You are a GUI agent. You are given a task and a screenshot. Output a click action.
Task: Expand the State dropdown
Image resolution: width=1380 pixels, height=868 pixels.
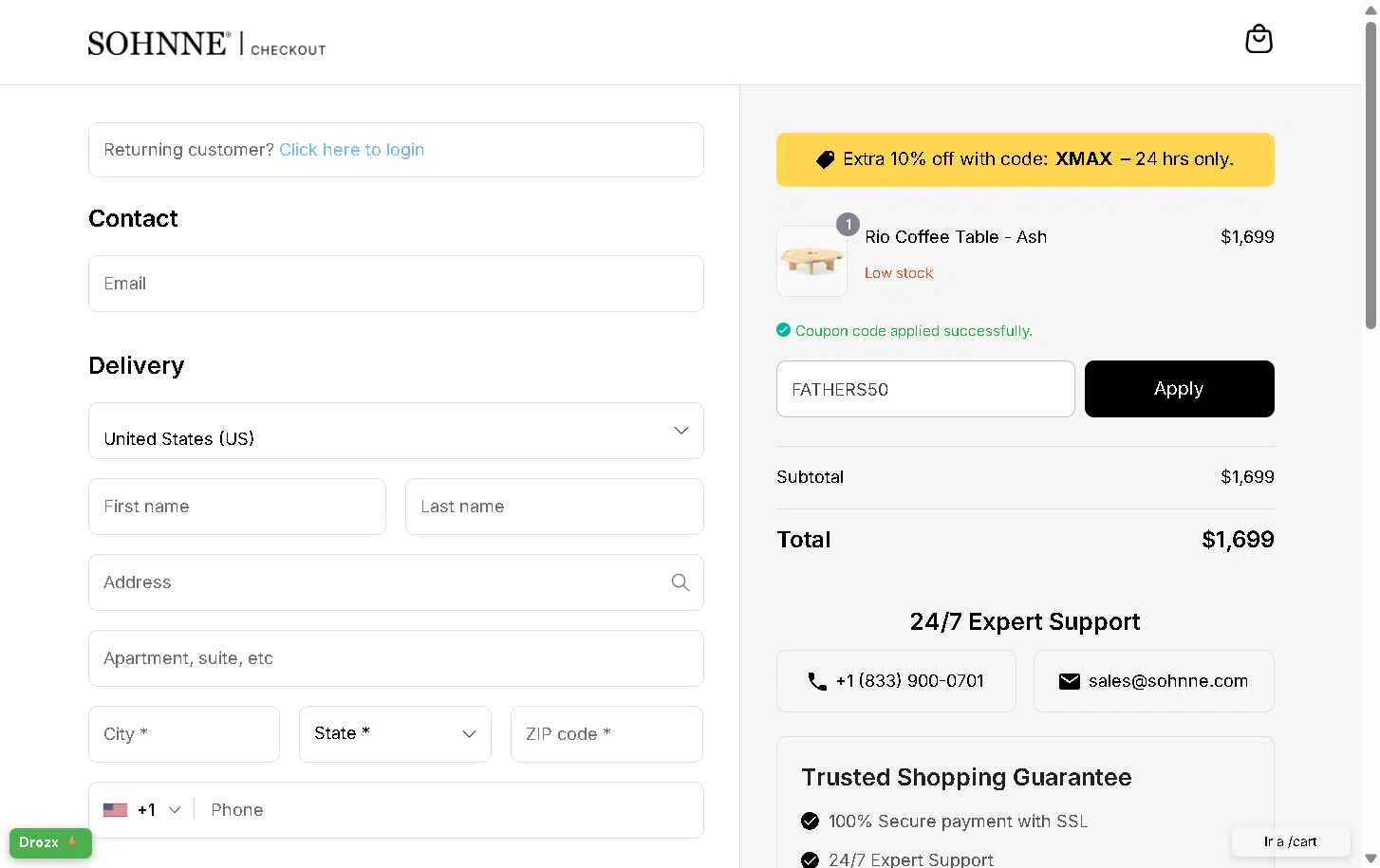click(395, 734)
